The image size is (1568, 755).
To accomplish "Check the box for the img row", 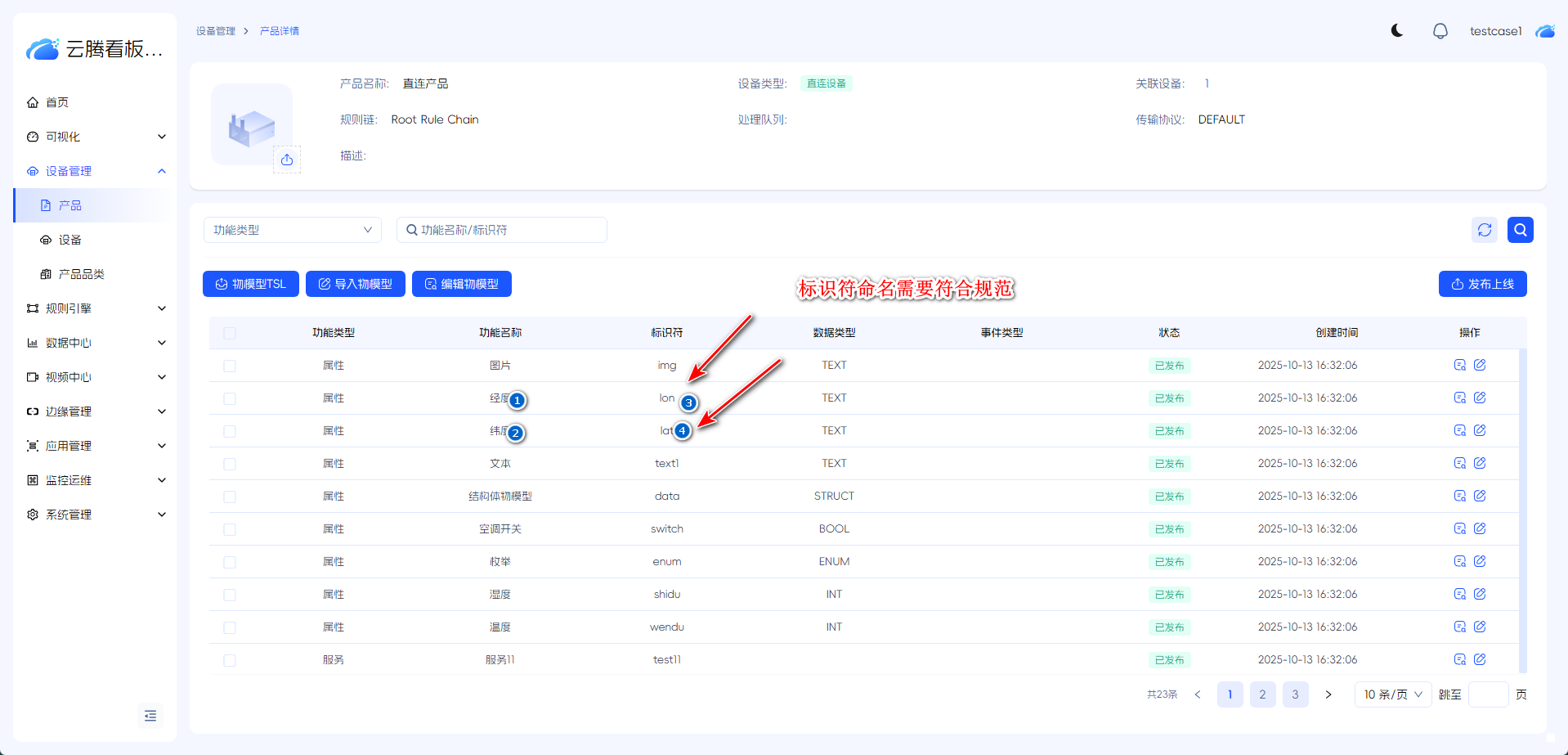I will pyautogui.click(x=230, y=366).
